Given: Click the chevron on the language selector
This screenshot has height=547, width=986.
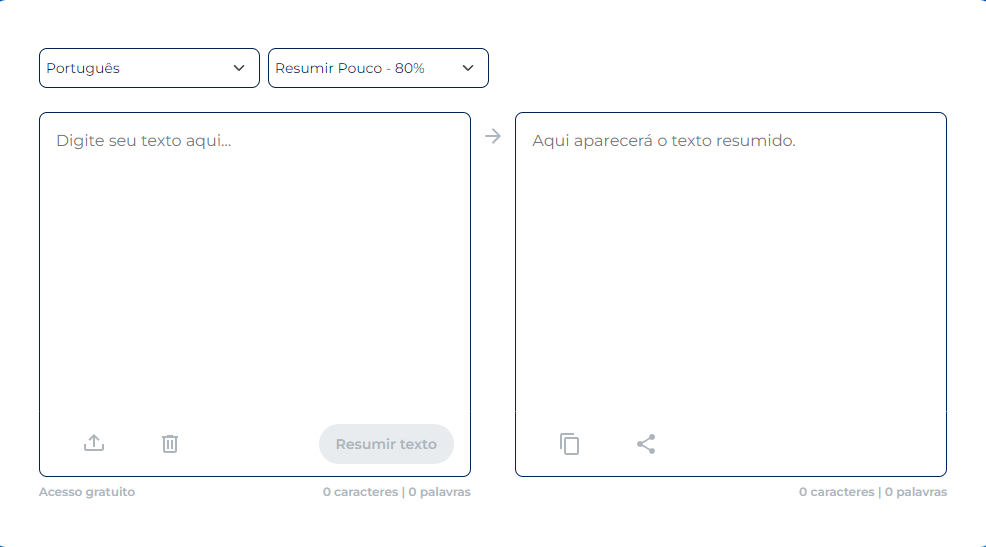Looking at the screenshot, I should click(239, 68).
